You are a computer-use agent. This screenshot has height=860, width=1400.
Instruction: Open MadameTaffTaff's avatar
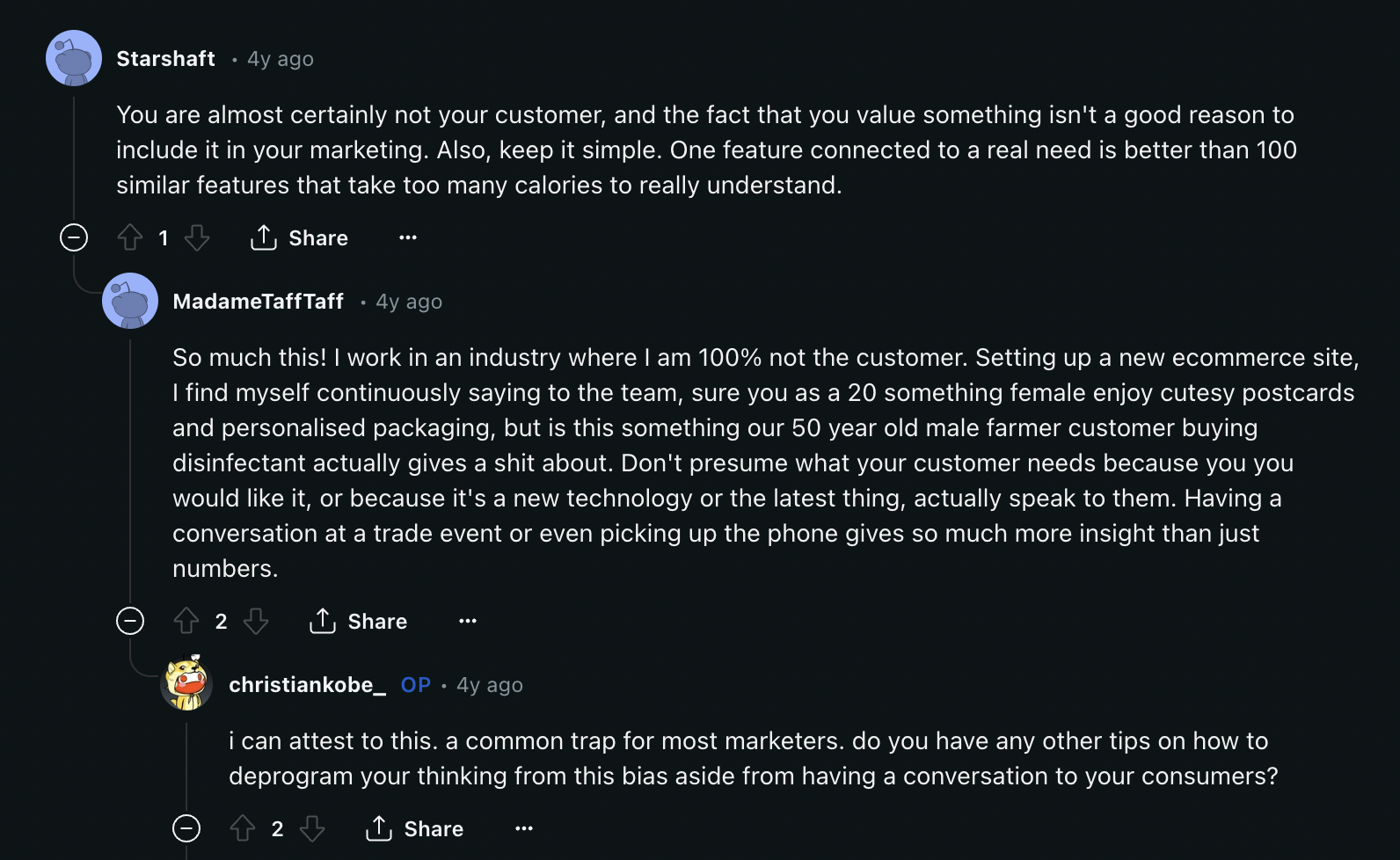130,300
